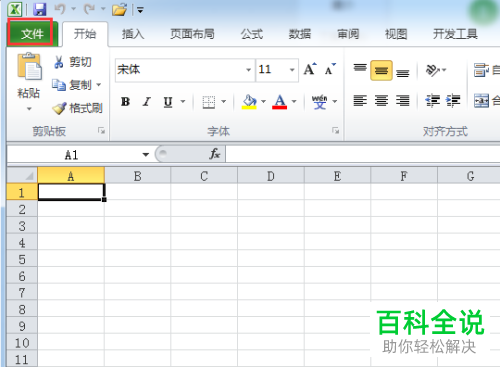Screen dimensions: 500x367
Task: Expand the phonetic guide options arrow
Action: pos(335,101)
